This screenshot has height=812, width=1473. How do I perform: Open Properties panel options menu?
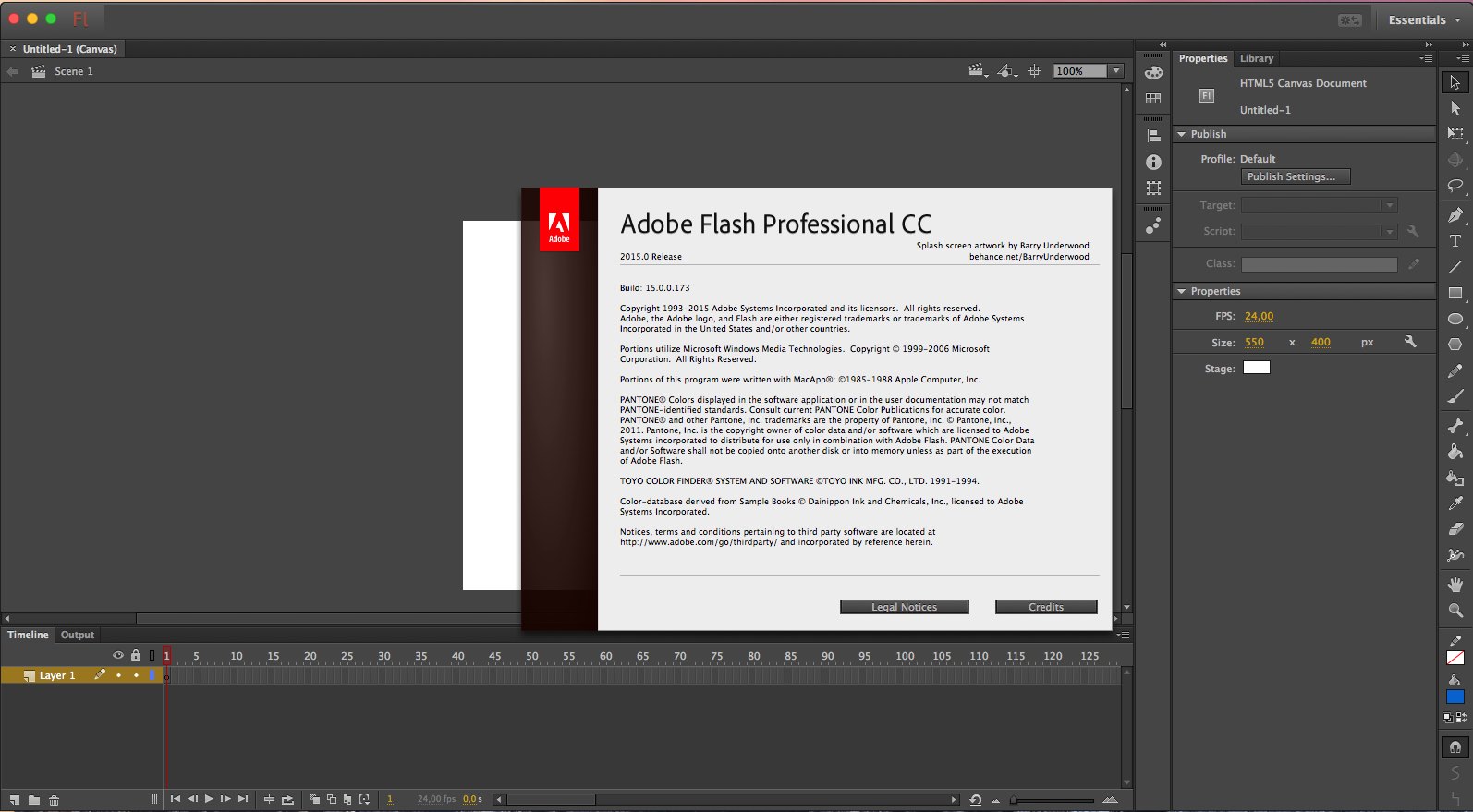1427,58
